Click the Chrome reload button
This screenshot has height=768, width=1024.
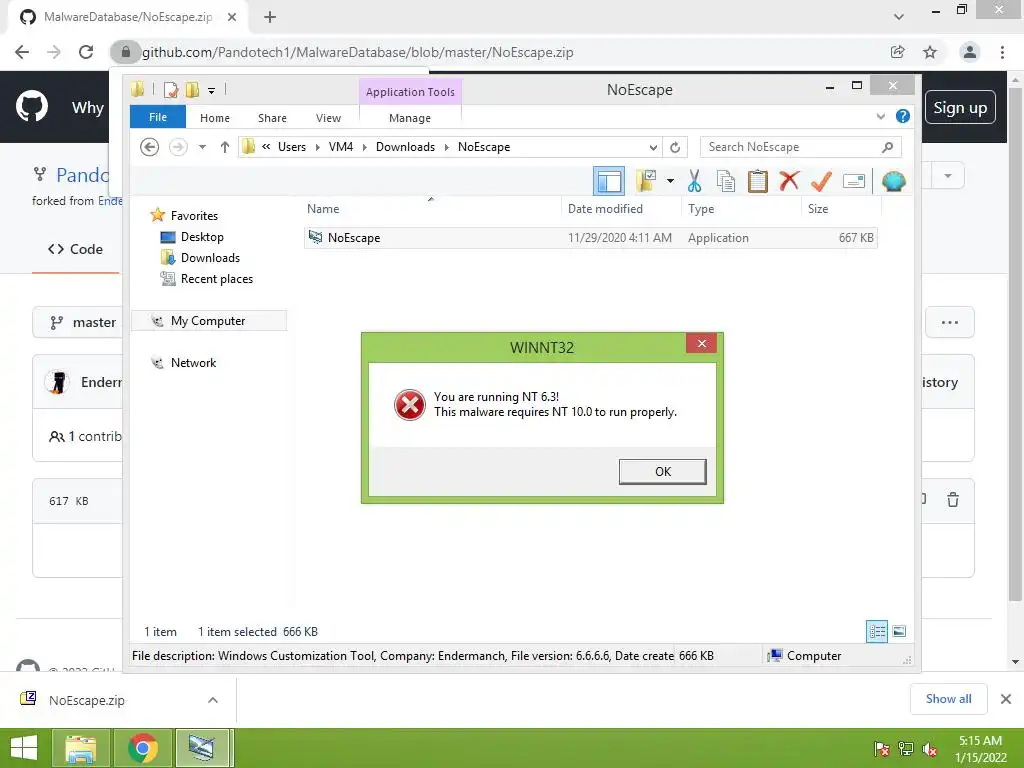click(x=86, y=52)
